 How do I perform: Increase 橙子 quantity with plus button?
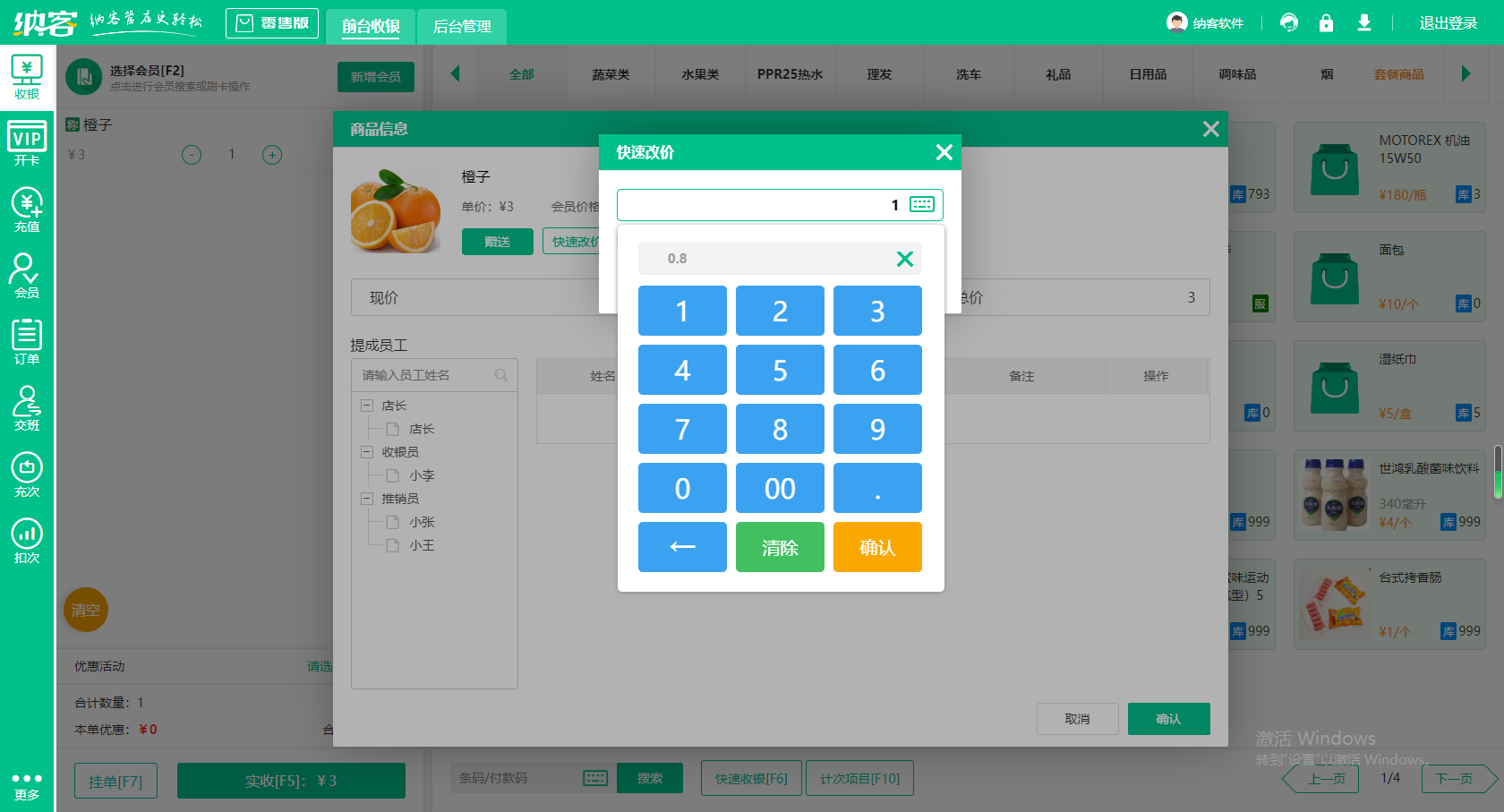(272, 155)
